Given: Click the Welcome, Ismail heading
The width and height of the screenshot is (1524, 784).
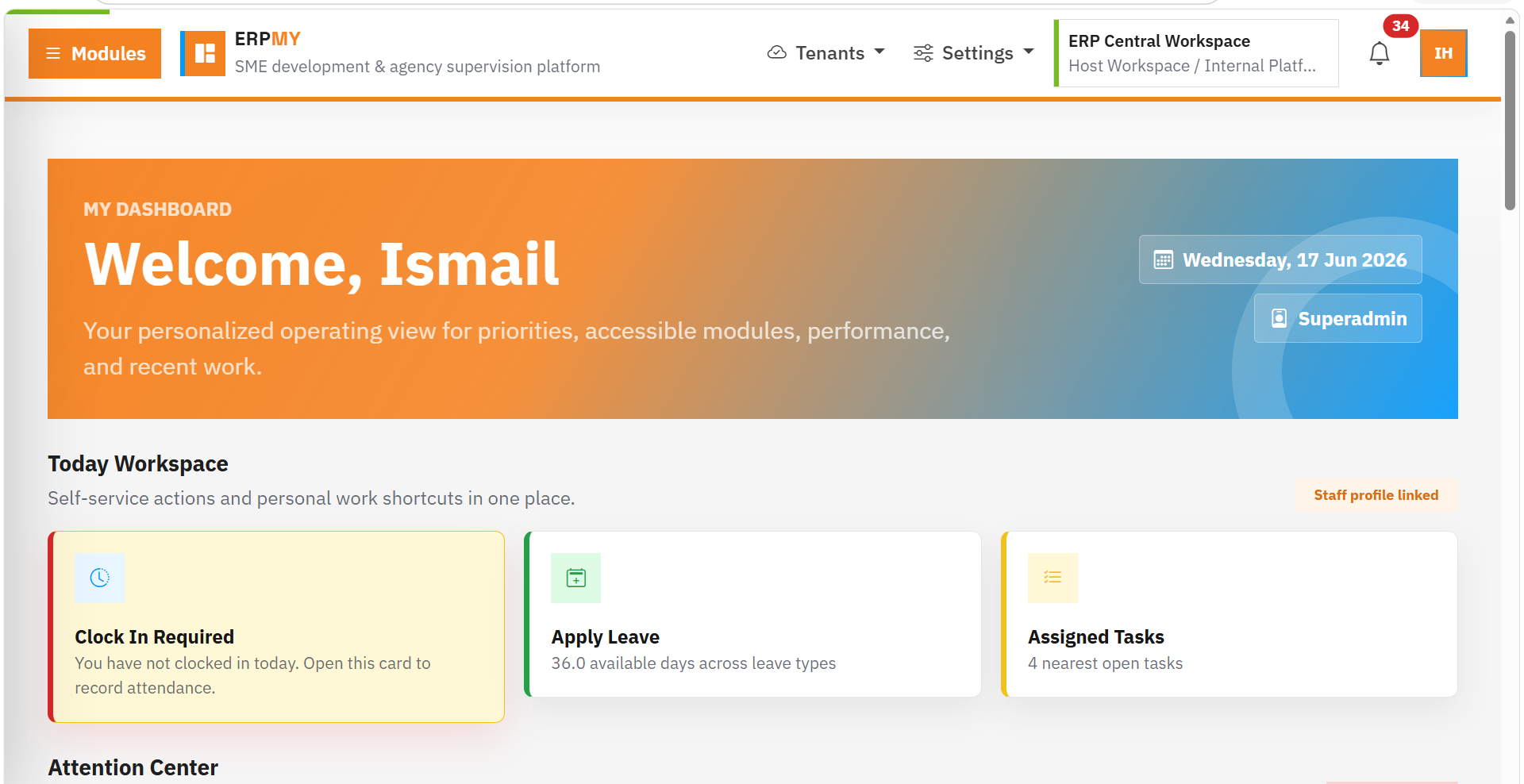Looking at the screenshot, I should (321, 264).
